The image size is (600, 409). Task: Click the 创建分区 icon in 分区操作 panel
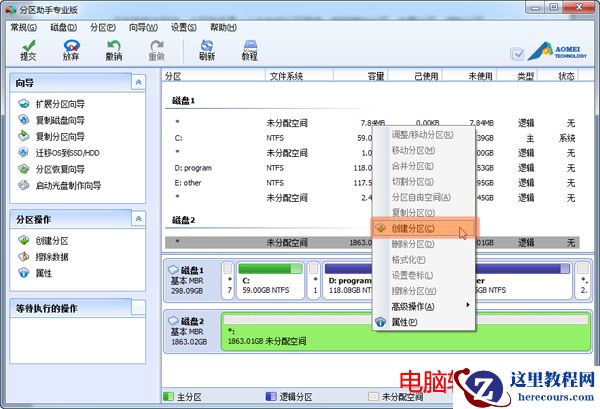coord(24,240)
